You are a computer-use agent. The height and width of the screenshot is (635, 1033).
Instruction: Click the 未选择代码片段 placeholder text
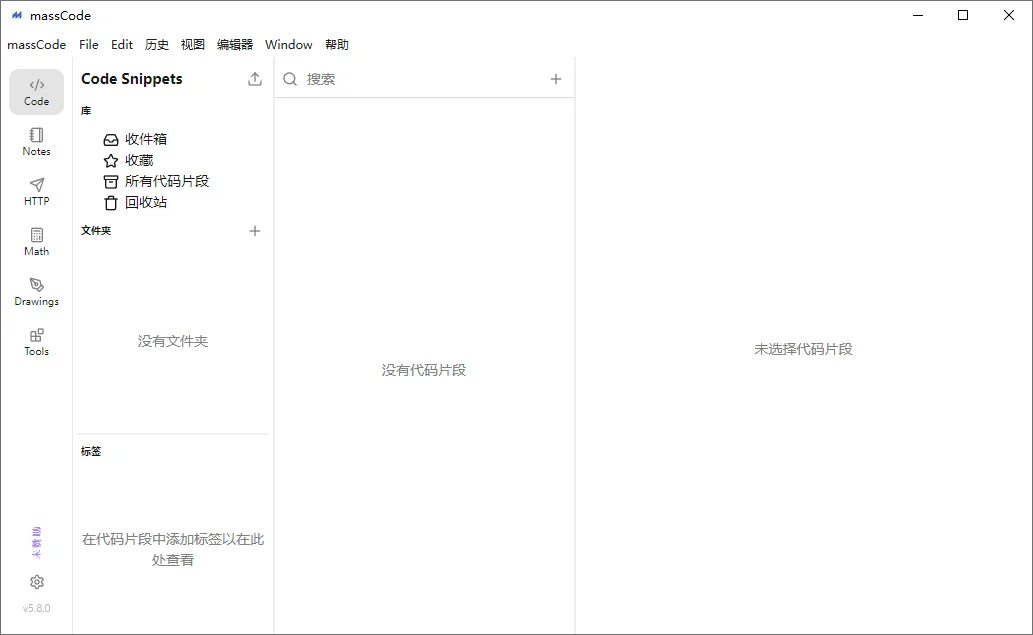click(803, 349)
